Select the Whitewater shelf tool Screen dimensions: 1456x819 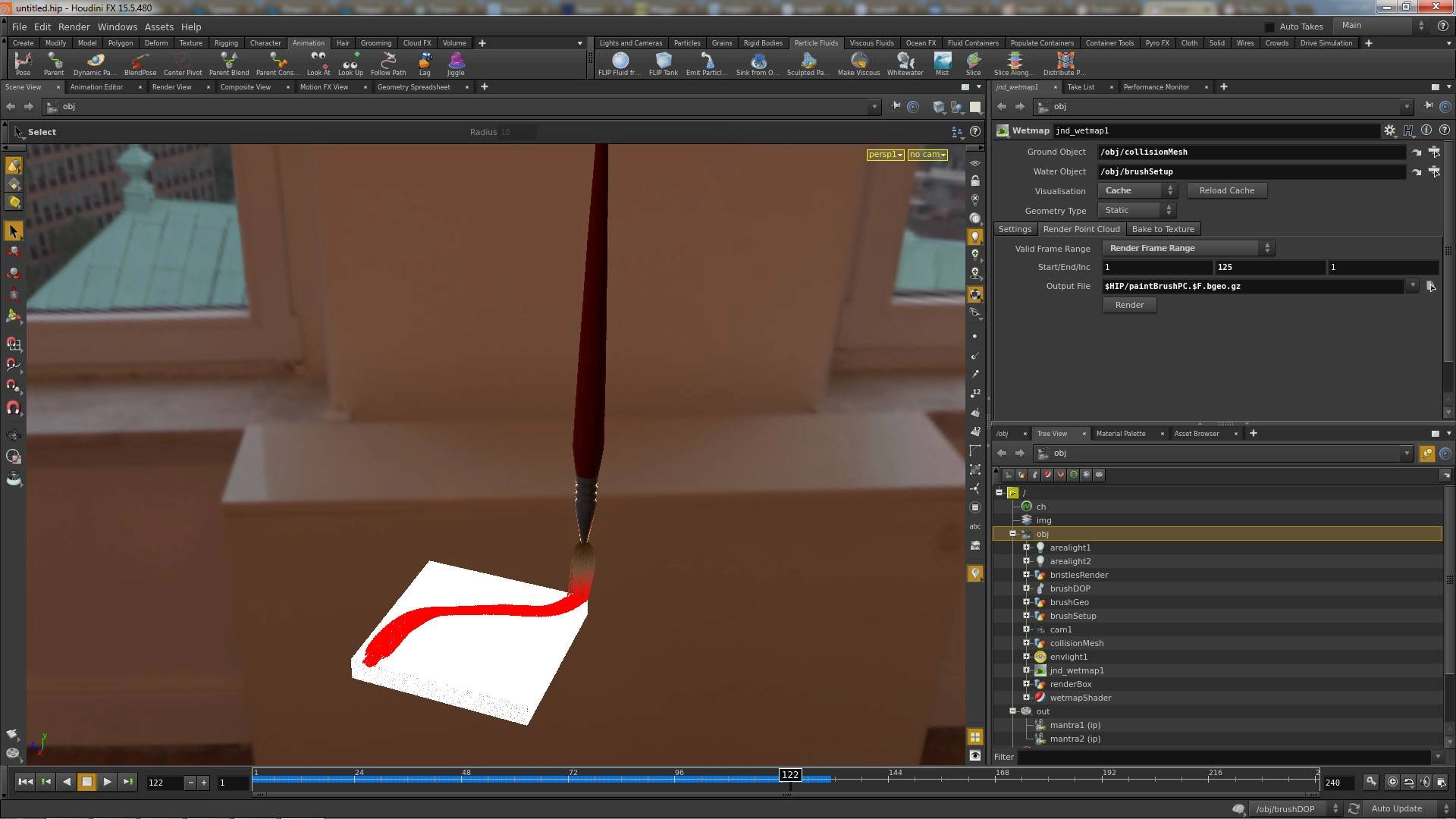click(x=905, y=64)
